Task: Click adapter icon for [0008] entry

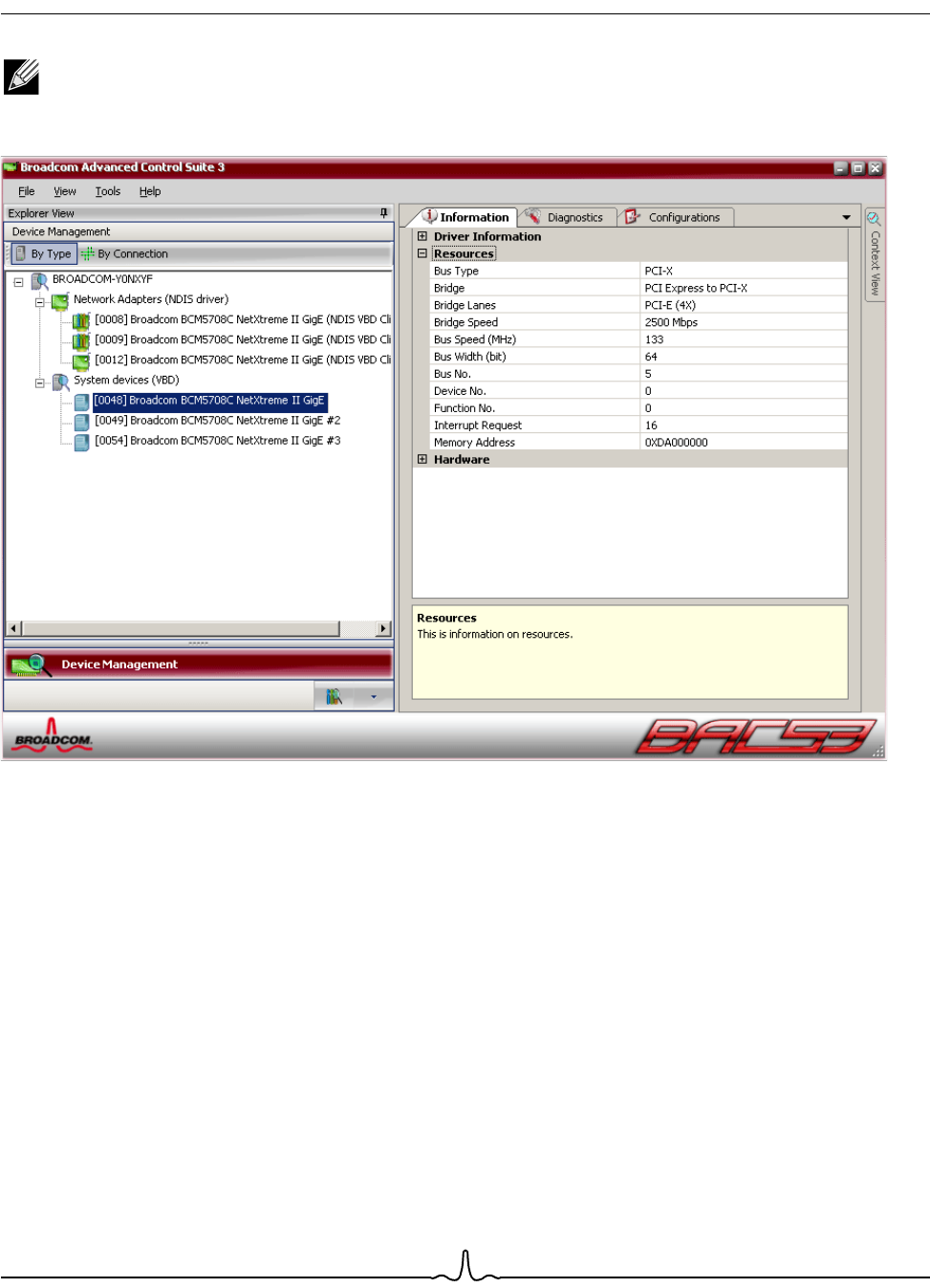Action: [x=82, y=320]
